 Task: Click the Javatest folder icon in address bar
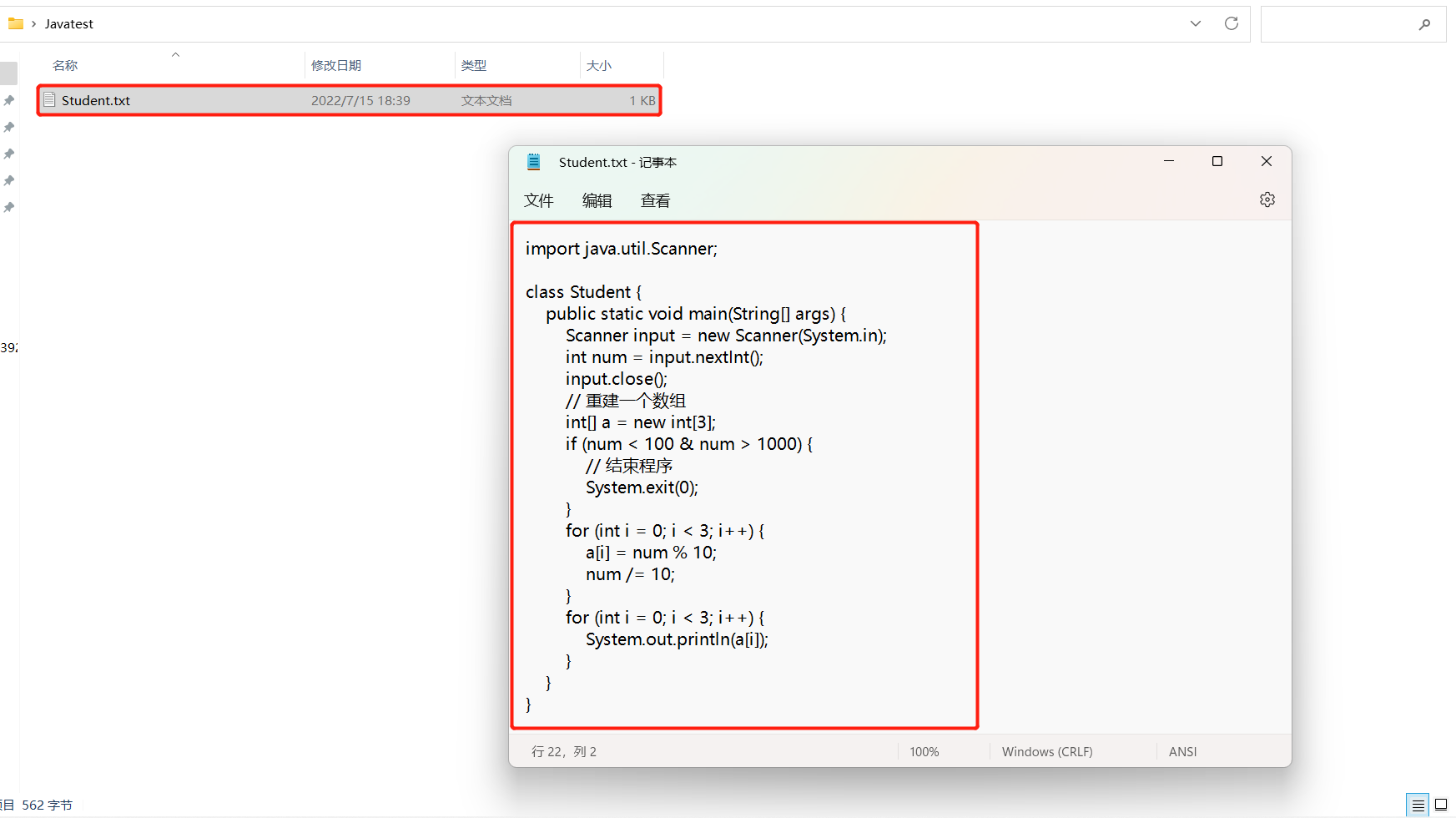(x=16, y=23)
